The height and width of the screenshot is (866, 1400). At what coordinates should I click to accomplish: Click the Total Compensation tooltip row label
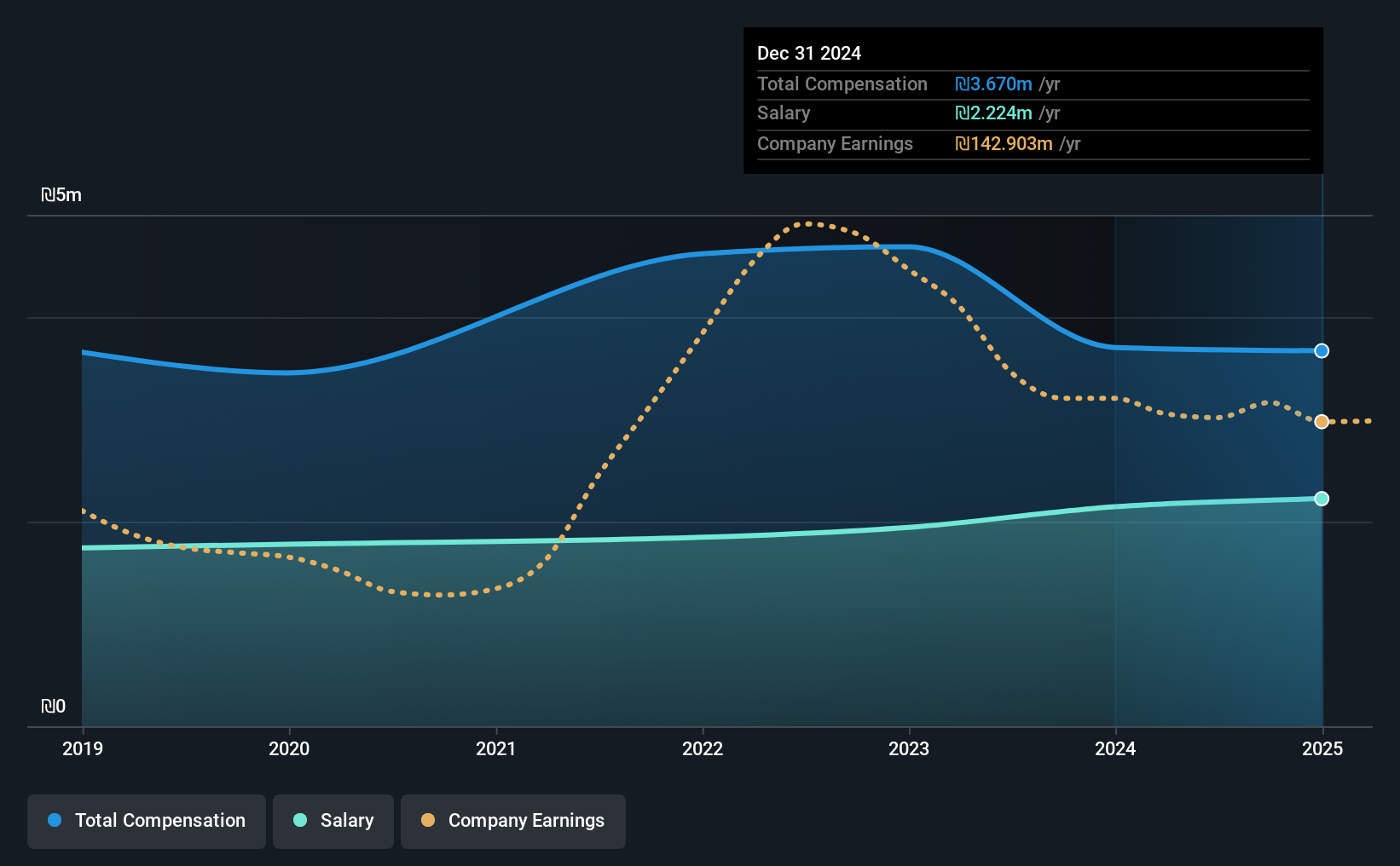pos(842,84)
